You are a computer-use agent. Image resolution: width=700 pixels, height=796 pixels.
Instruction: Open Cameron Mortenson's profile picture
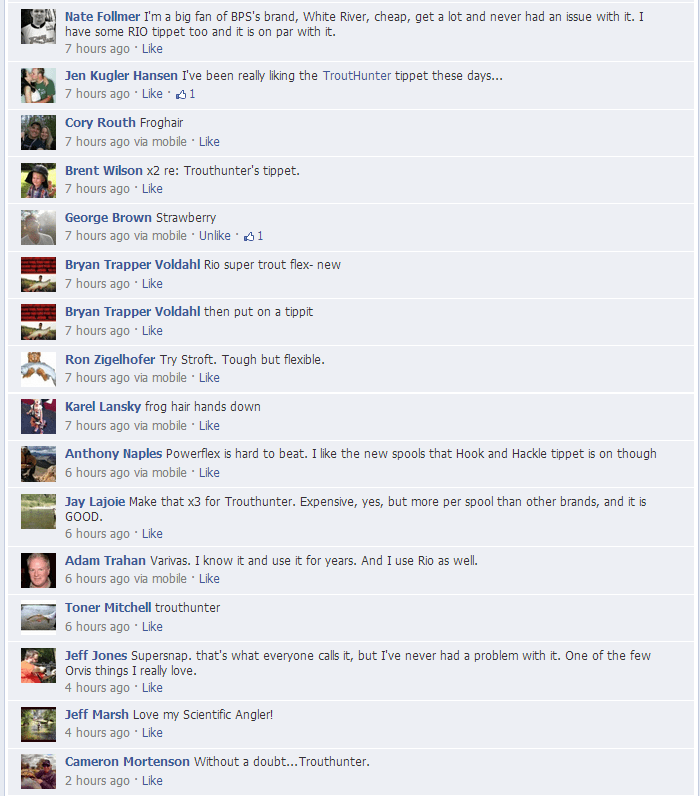pos(39,772)
